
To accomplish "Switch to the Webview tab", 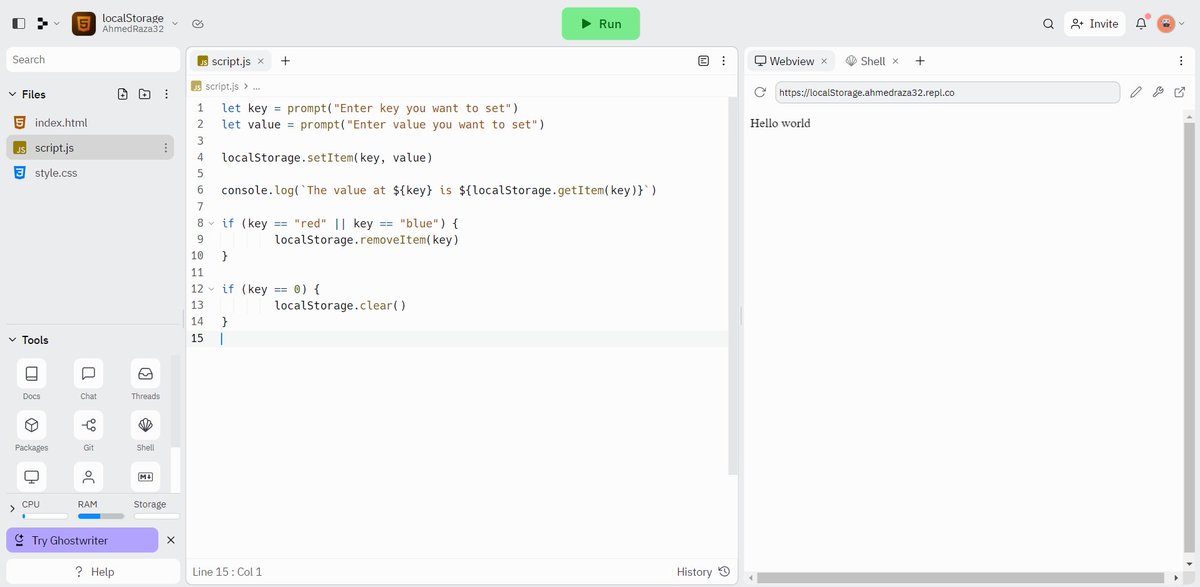I will [x=789, y=60].
